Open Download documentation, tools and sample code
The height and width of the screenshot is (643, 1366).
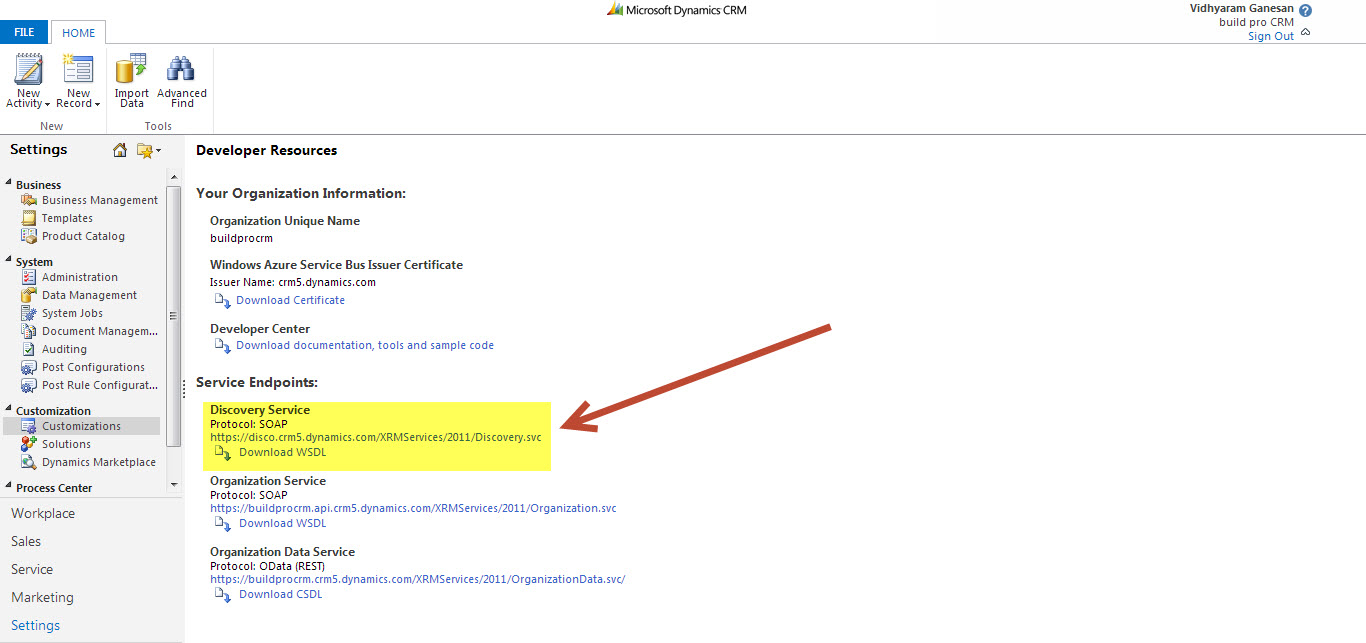[x=365, y=345]
